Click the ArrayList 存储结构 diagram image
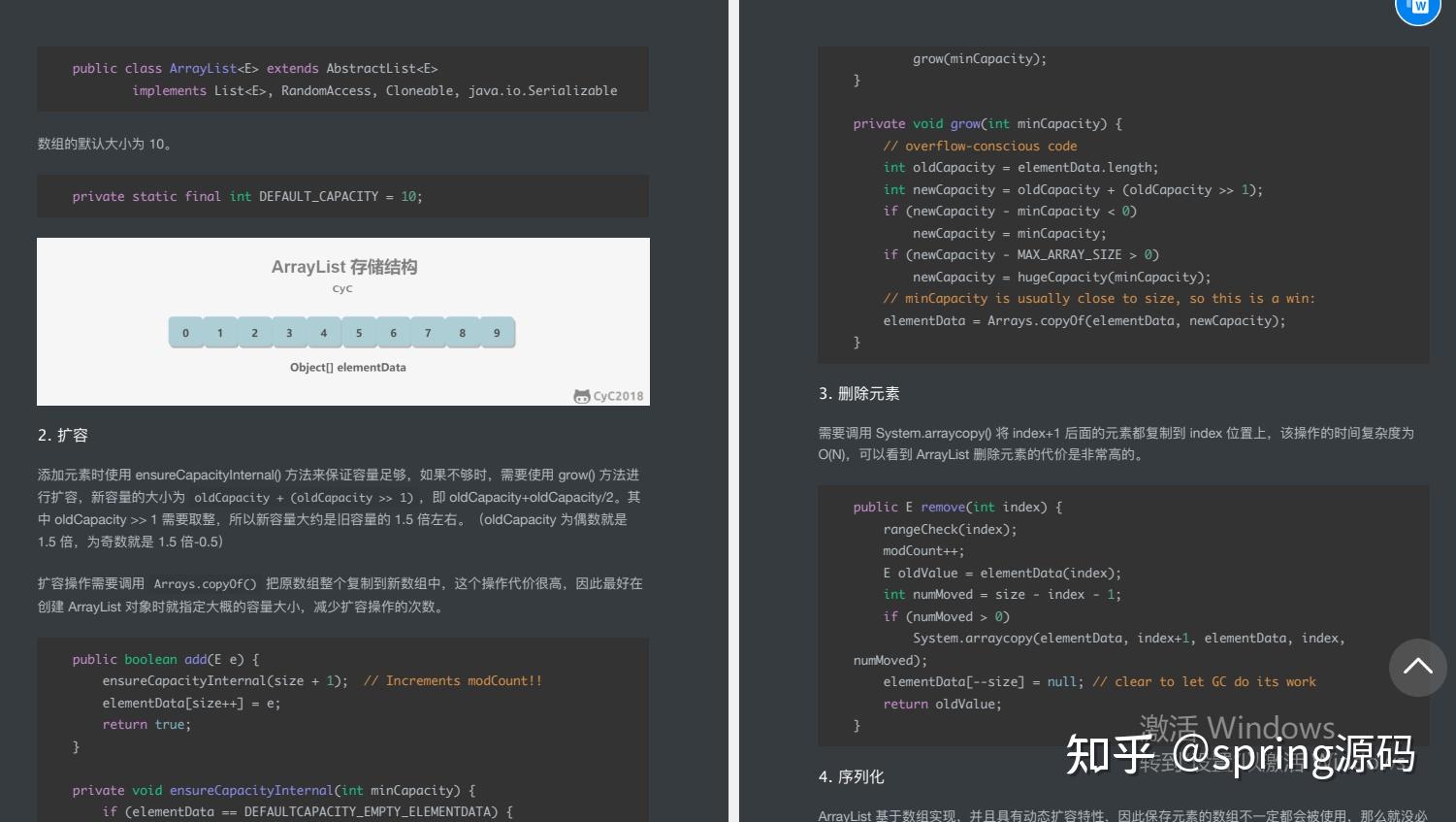Image resolution: width=1456 pixels, height=822 pixels. point(342,320)
